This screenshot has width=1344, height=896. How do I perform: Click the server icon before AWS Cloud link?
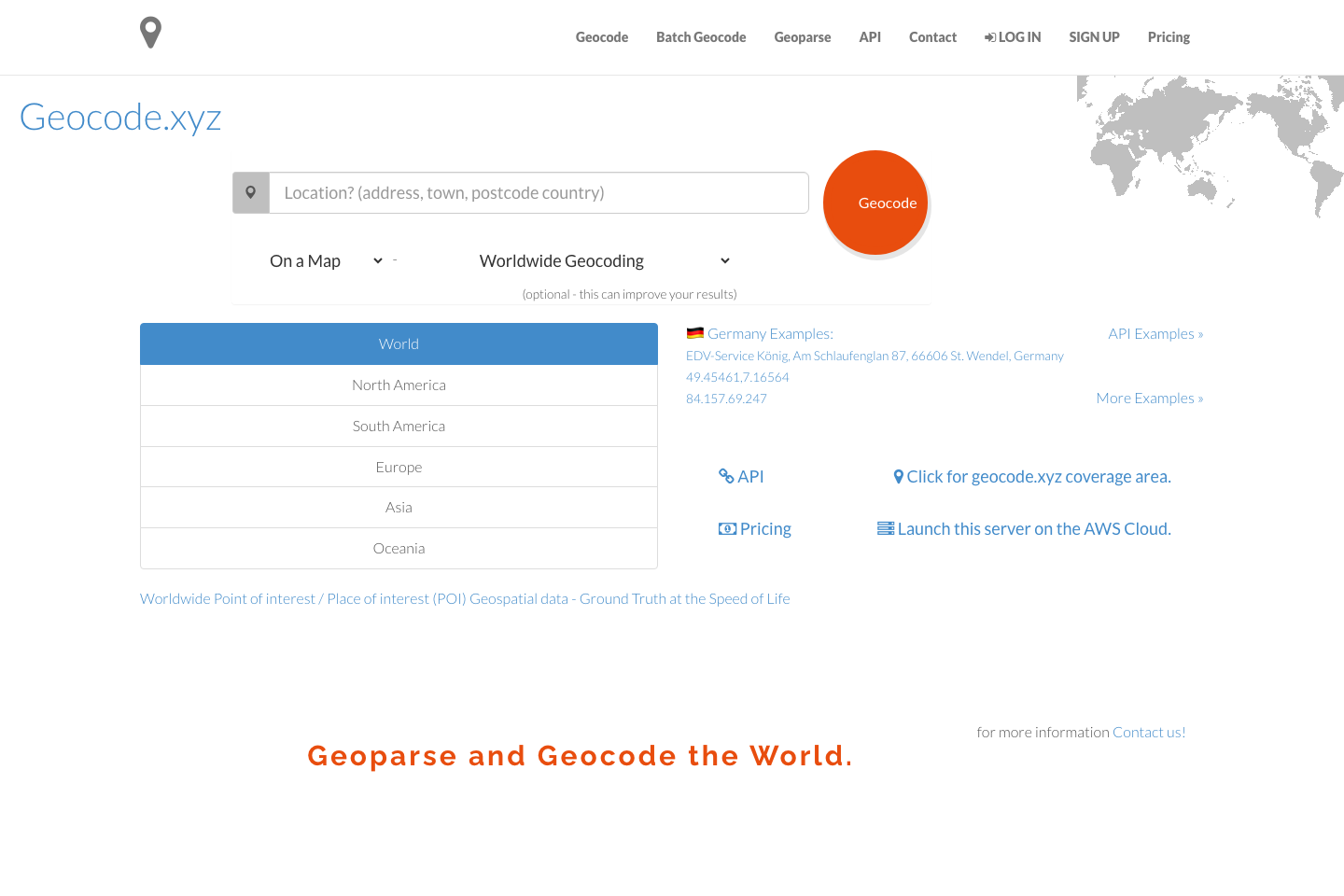tap(886, 528)
